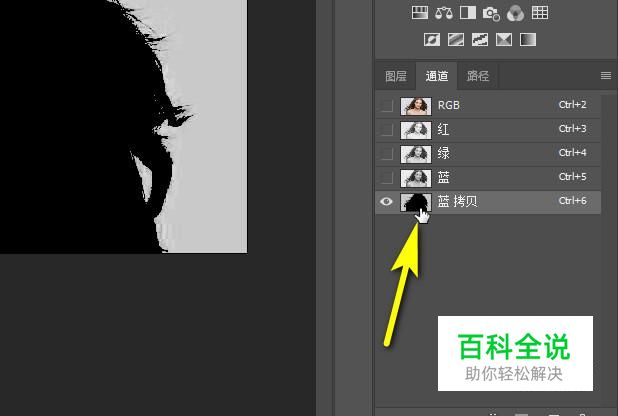Select the 绿 channel name
Screen dimensions: 618x416
(x=443, y=153)
